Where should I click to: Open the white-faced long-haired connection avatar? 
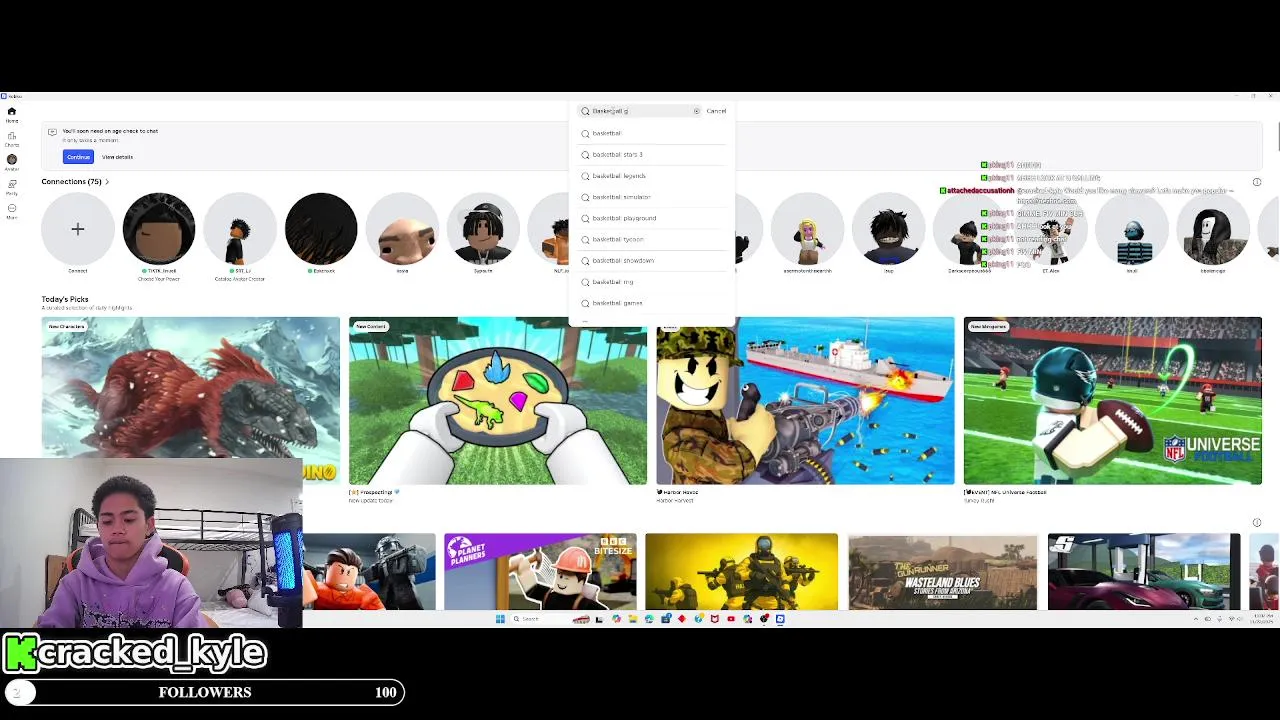1213,229
